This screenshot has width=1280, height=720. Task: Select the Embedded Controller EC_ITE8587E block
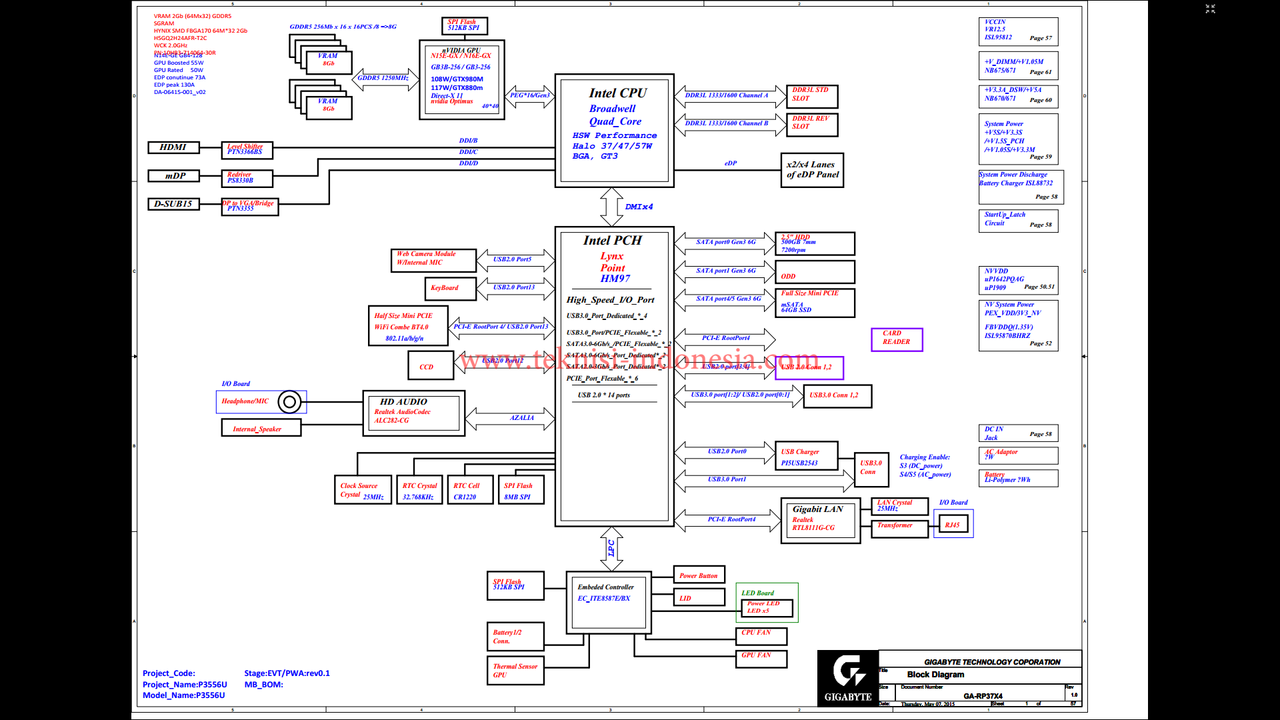coord(608,603)
